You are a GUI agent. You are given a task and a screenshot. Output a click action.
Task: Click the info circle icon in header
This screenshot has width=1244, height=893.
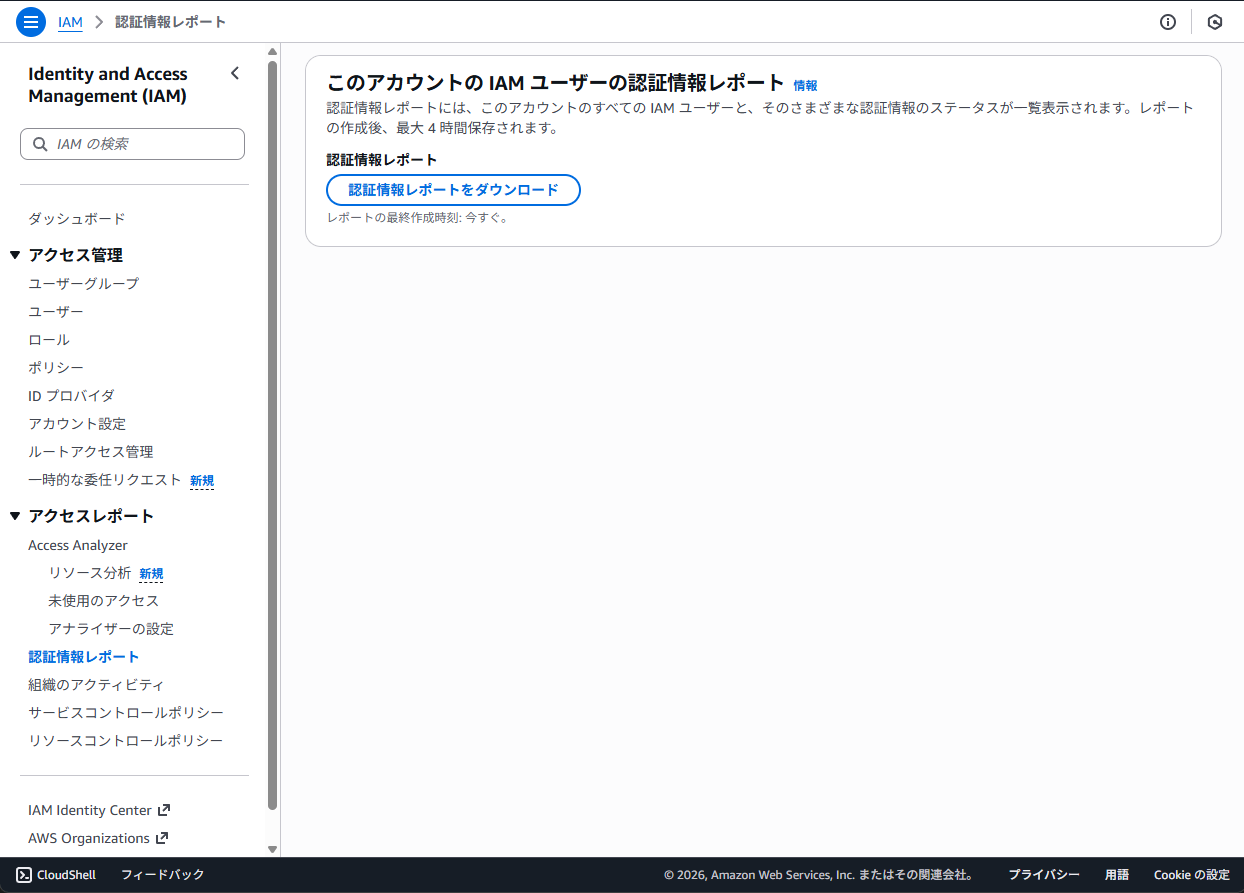tap(1168, 22)
